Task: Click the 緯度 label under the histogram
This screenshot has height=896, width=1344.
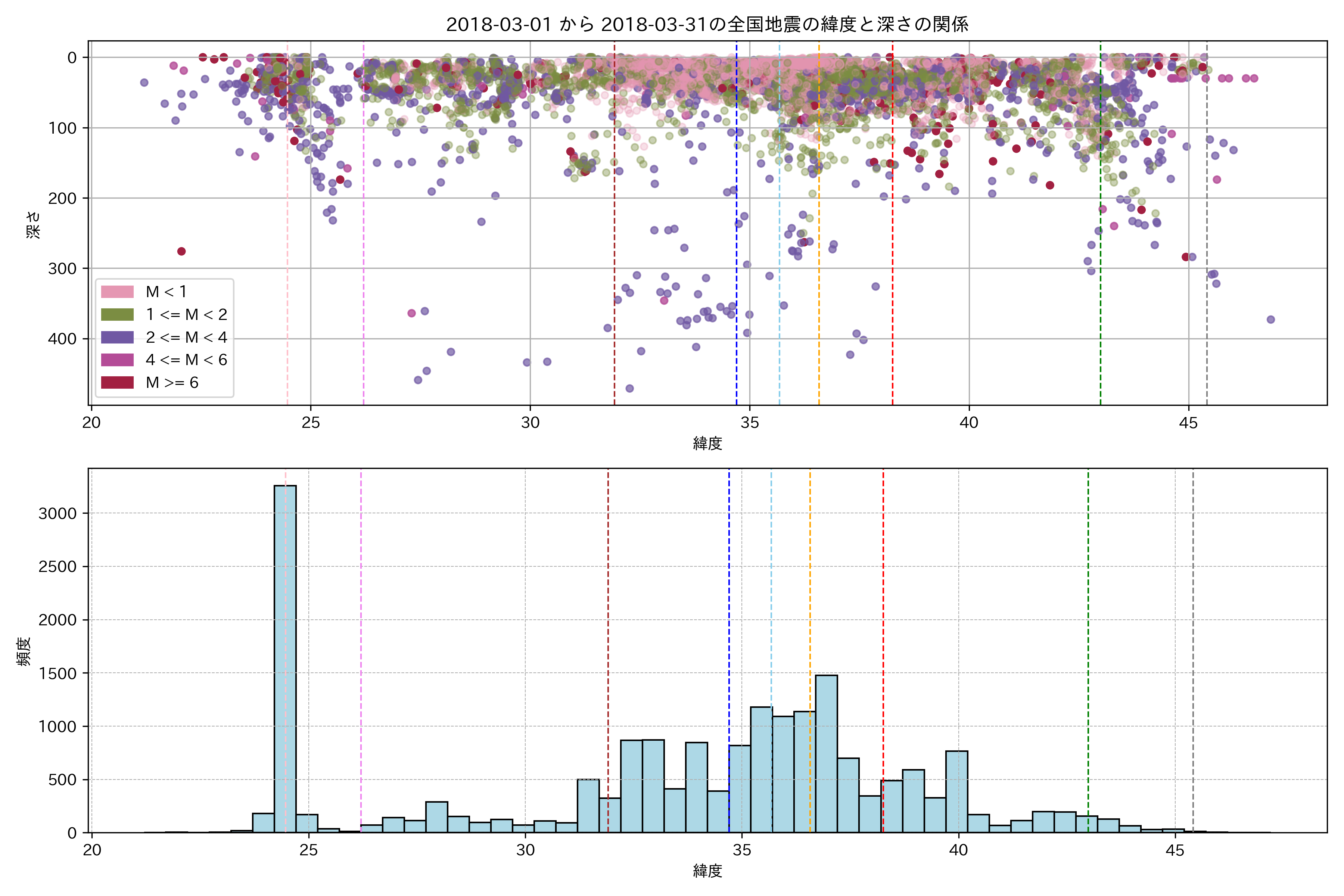Action: coord(707,871)
